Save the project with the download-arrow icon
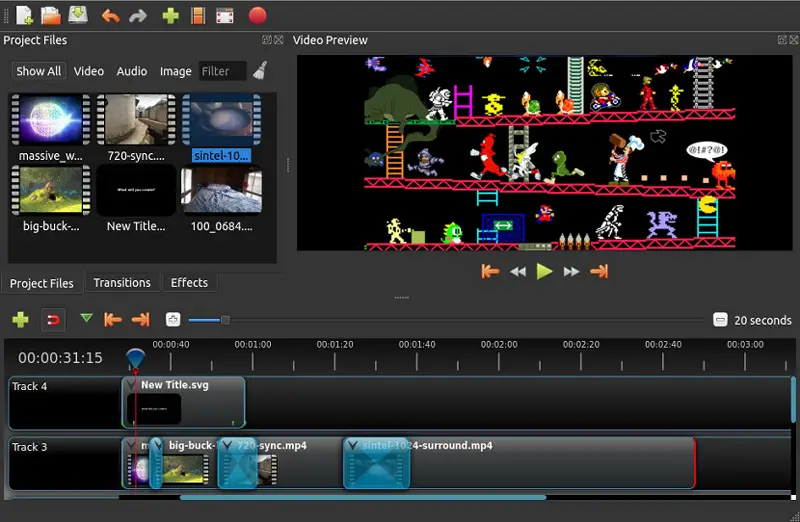Image resolution: width=800 pixels, height=522 pixels. (78, 15)
